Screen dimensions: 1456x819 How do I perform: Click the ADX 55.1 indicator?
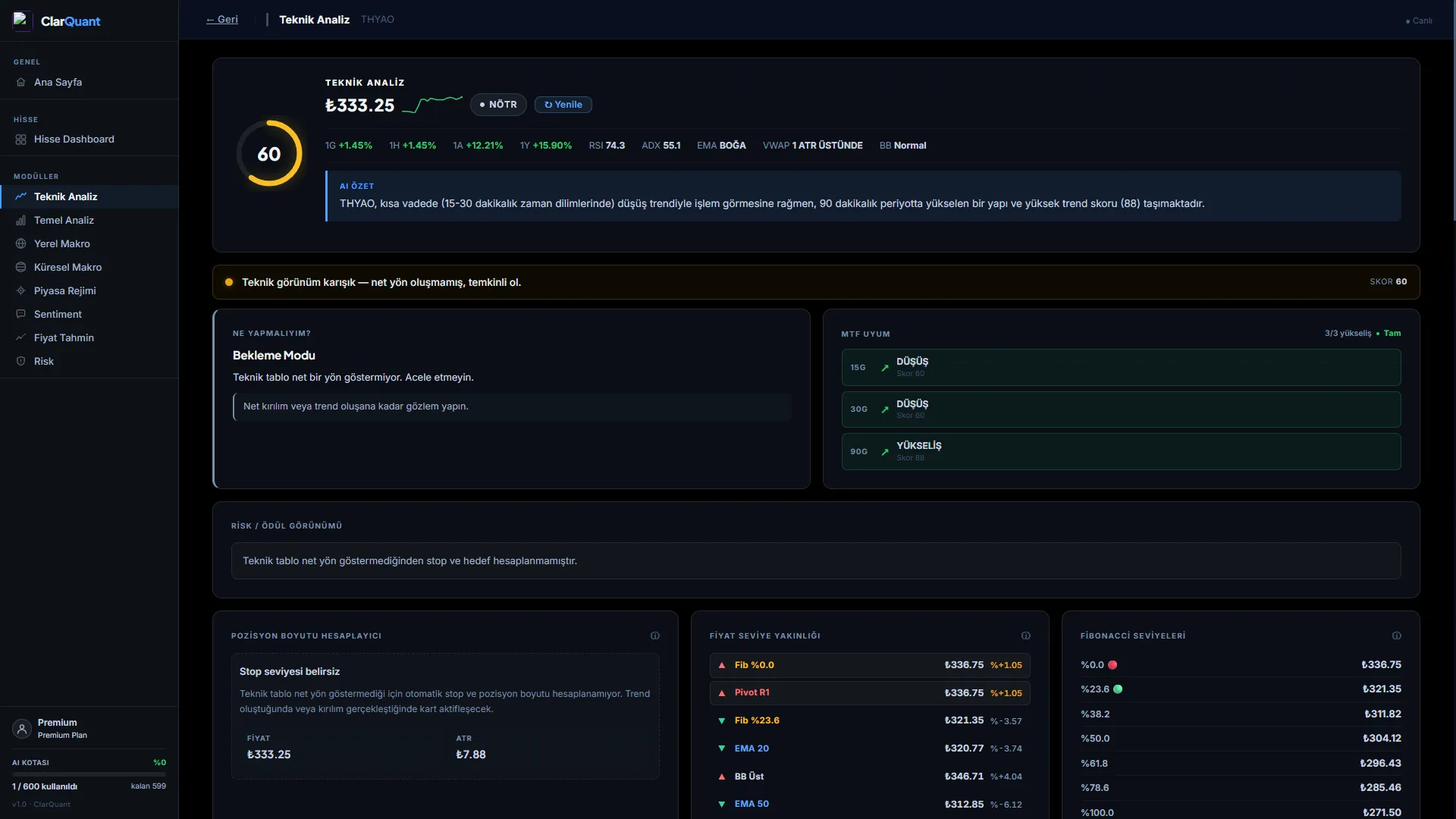coord(661,146)
